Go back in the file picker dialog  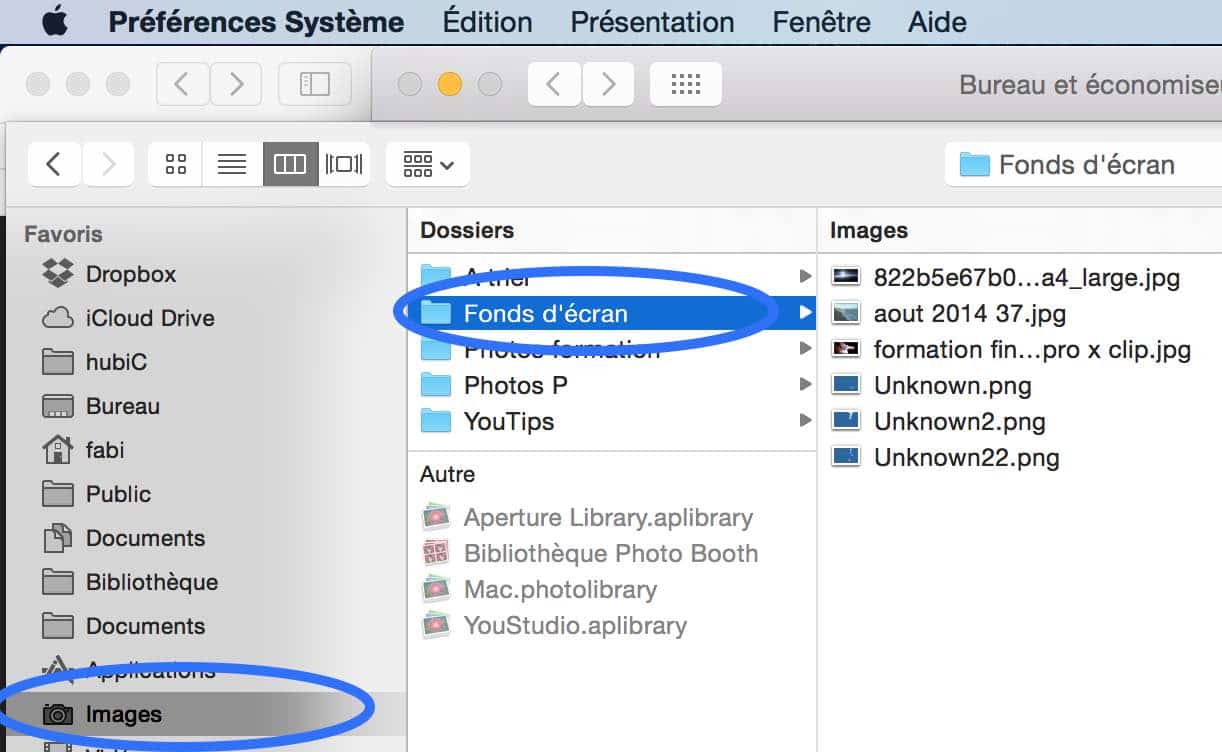click(55, 164)
